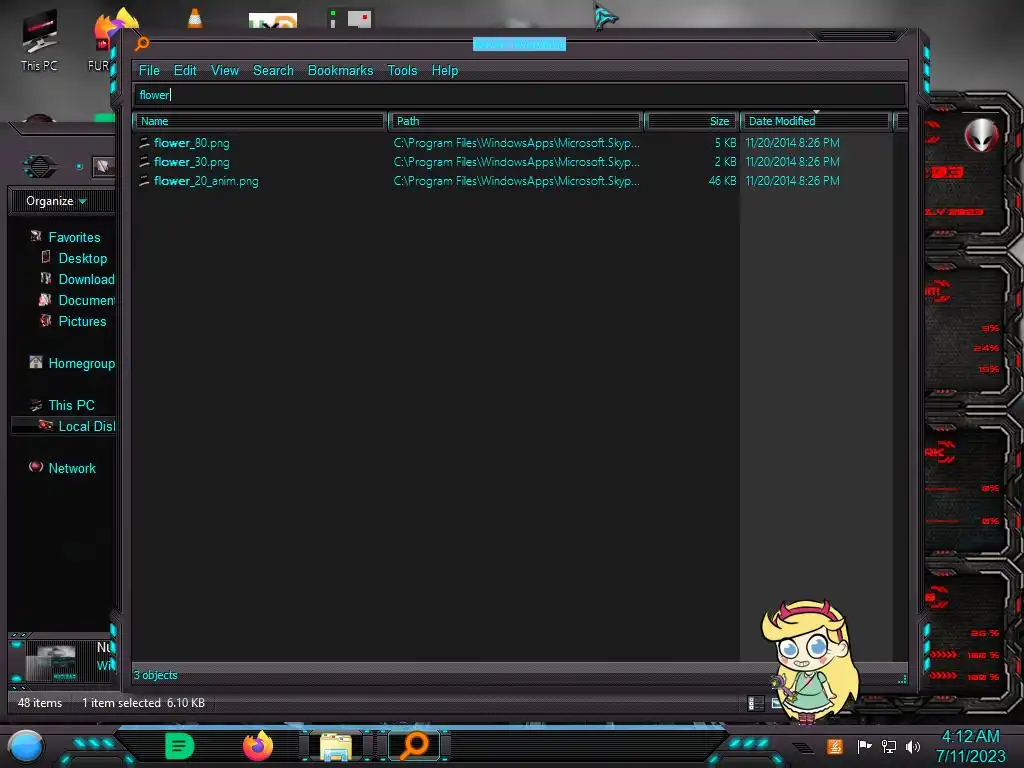Click the Everything magnifier icon in title bar
The height and width of the screenshot is (768, 1024).
tap(142, 44)
